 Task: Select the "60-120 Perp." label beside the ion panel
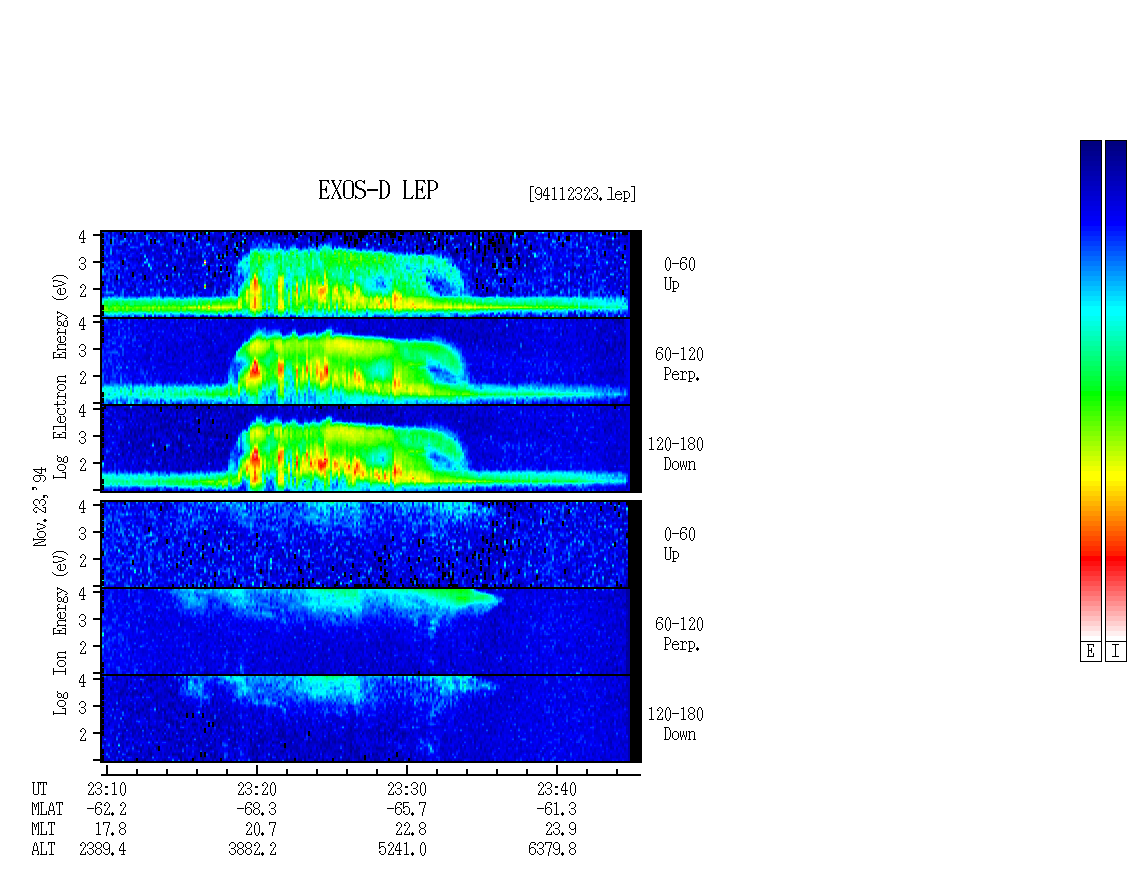click(x=680, y=634)
